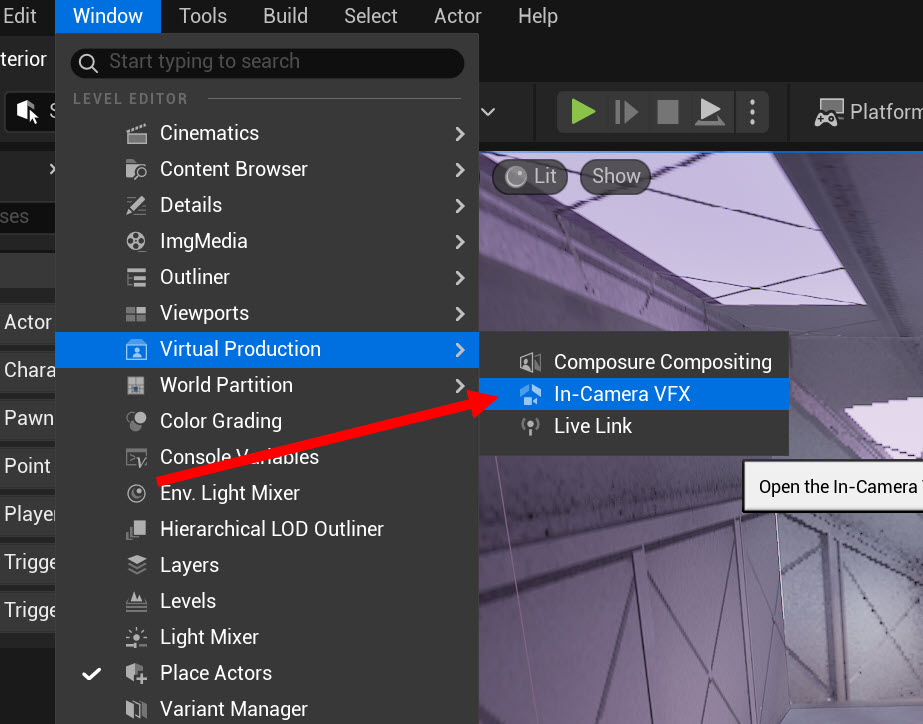This screenshot has width=923, height=724.
Task: Click the Layers stack icon
Action: (x=137, y=565)
